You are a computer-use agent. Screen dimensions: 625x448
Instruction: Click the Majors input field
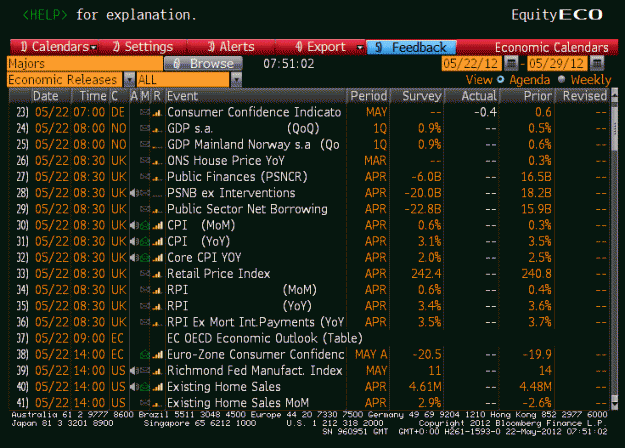[x=85, y=63]
